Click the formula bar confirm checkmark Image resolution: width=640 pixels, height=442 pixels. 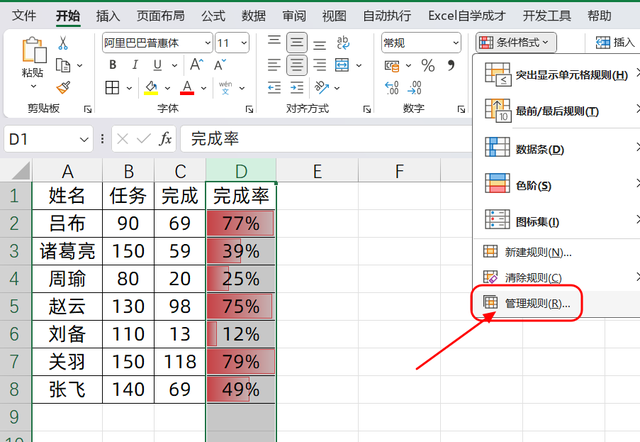coord(144,139)
